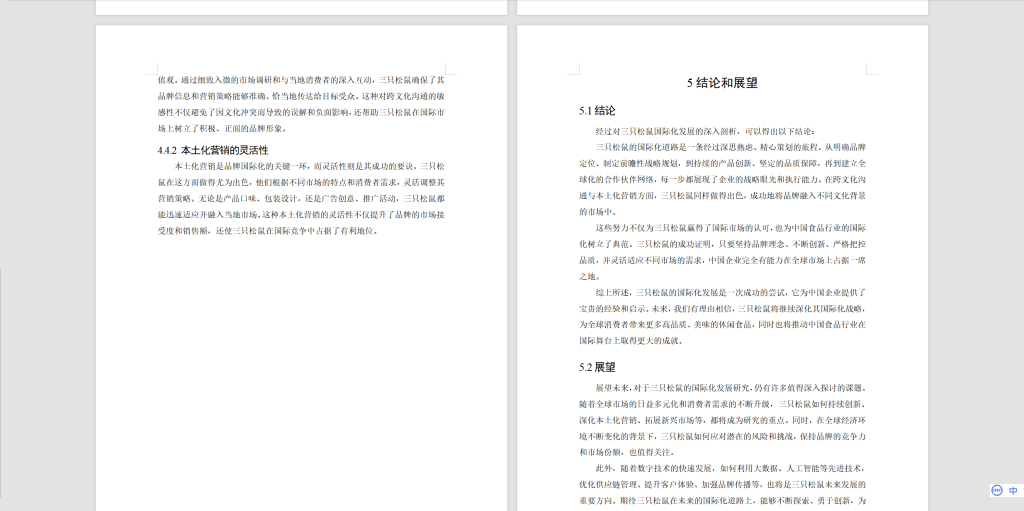Click the line starting '这些努力不仅为三只松鼠赢得了'
This screenshot has width=1024, height=511.
pyautogui.click(x=731, y=227)
